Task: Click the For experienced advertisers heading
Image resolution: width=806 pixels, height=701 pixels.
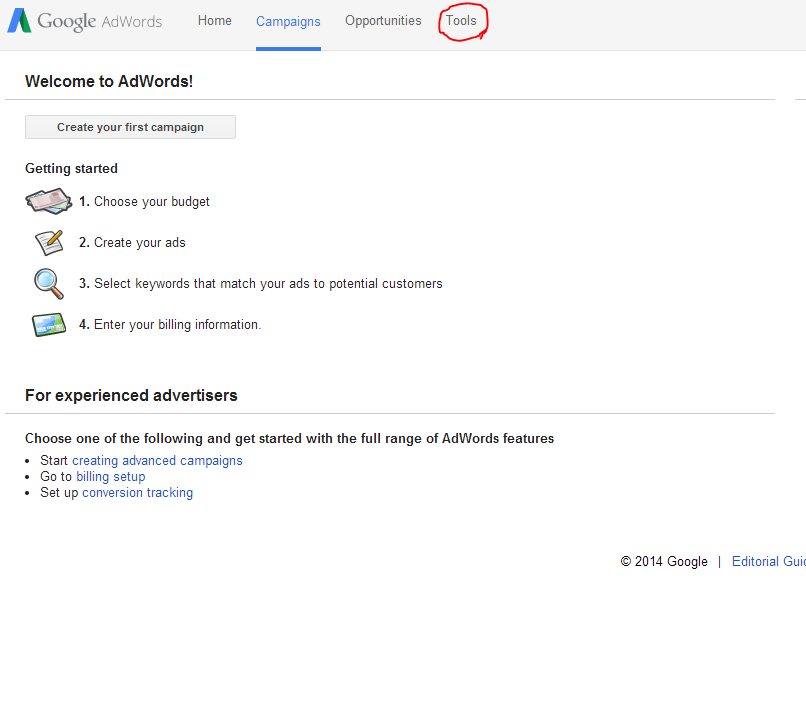Action: pyautogui.click(x=131, y=396)
